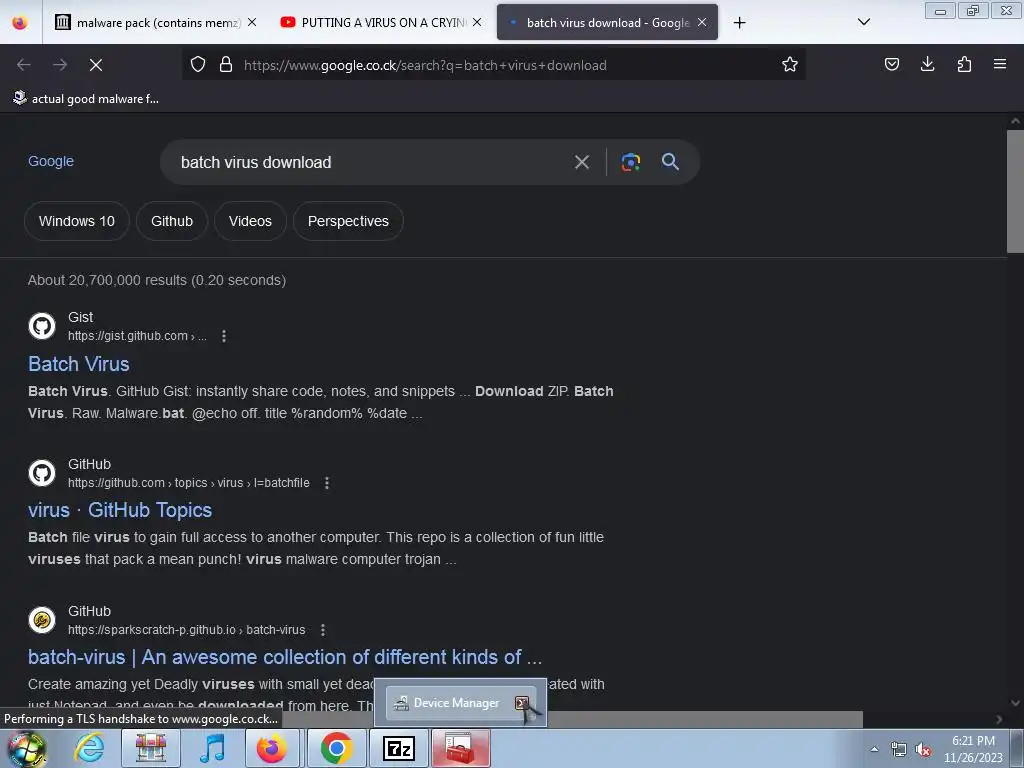Click the Google logo link
This screenshot has width=1024, height=768.
51,161
